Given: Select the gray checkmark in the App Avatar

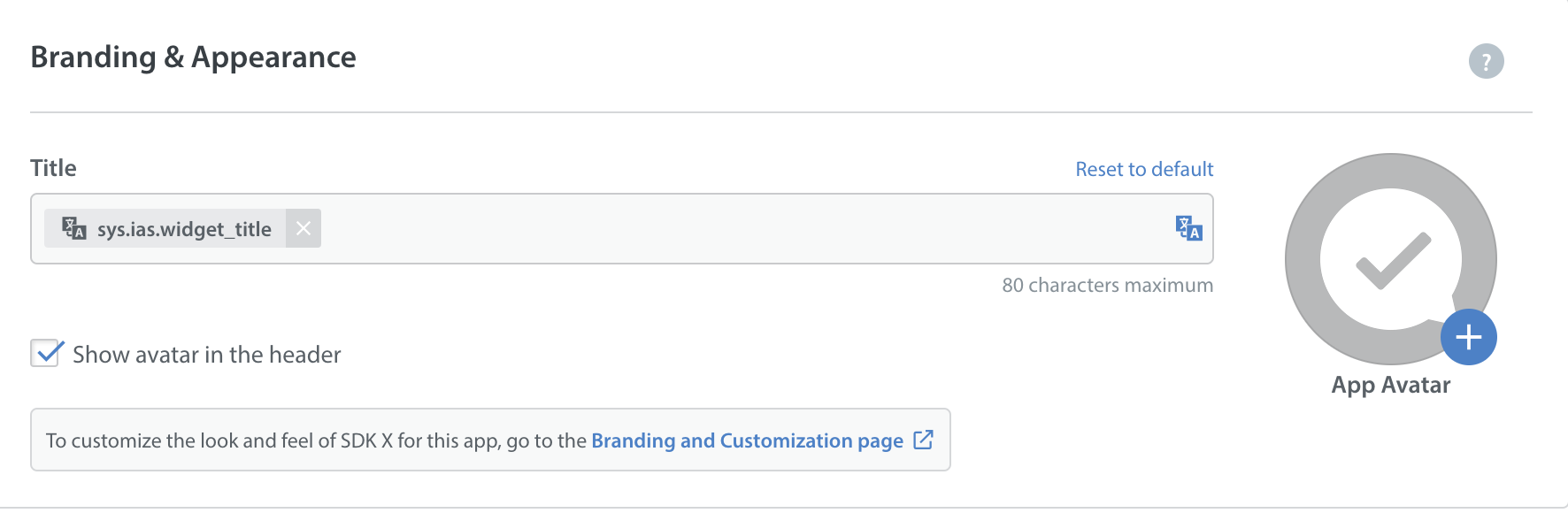Looking at the screenshot, I should point(1394,260).
